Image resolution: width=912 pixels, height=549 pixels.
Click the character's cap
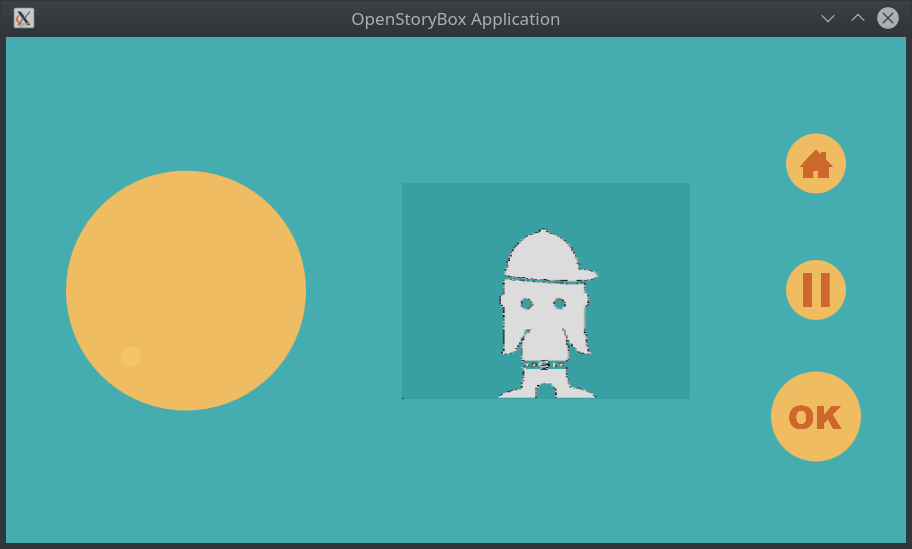(x=541, y=253)
